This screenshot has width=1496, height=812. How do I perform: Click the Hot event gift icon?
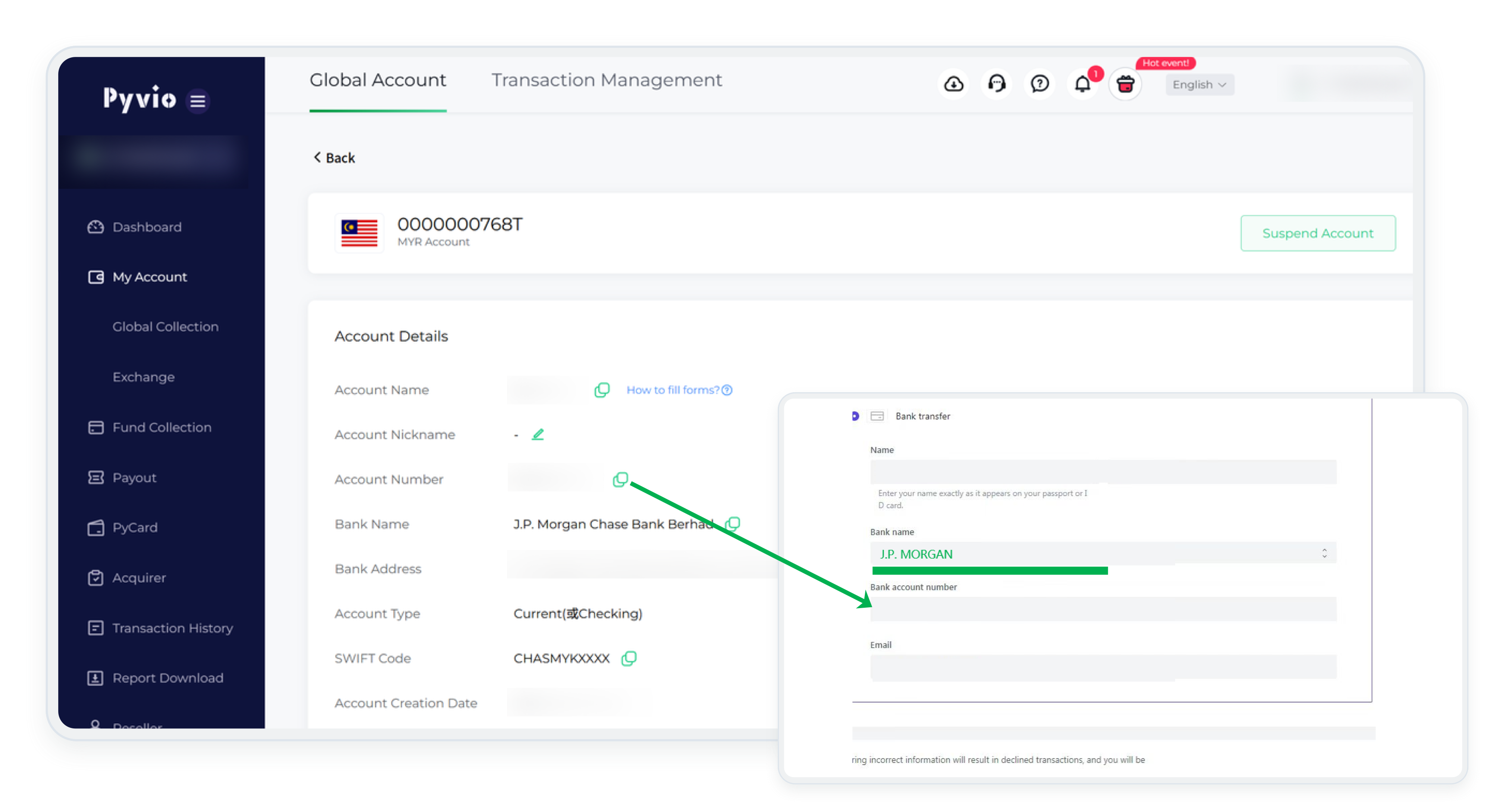coord(1126,85)
